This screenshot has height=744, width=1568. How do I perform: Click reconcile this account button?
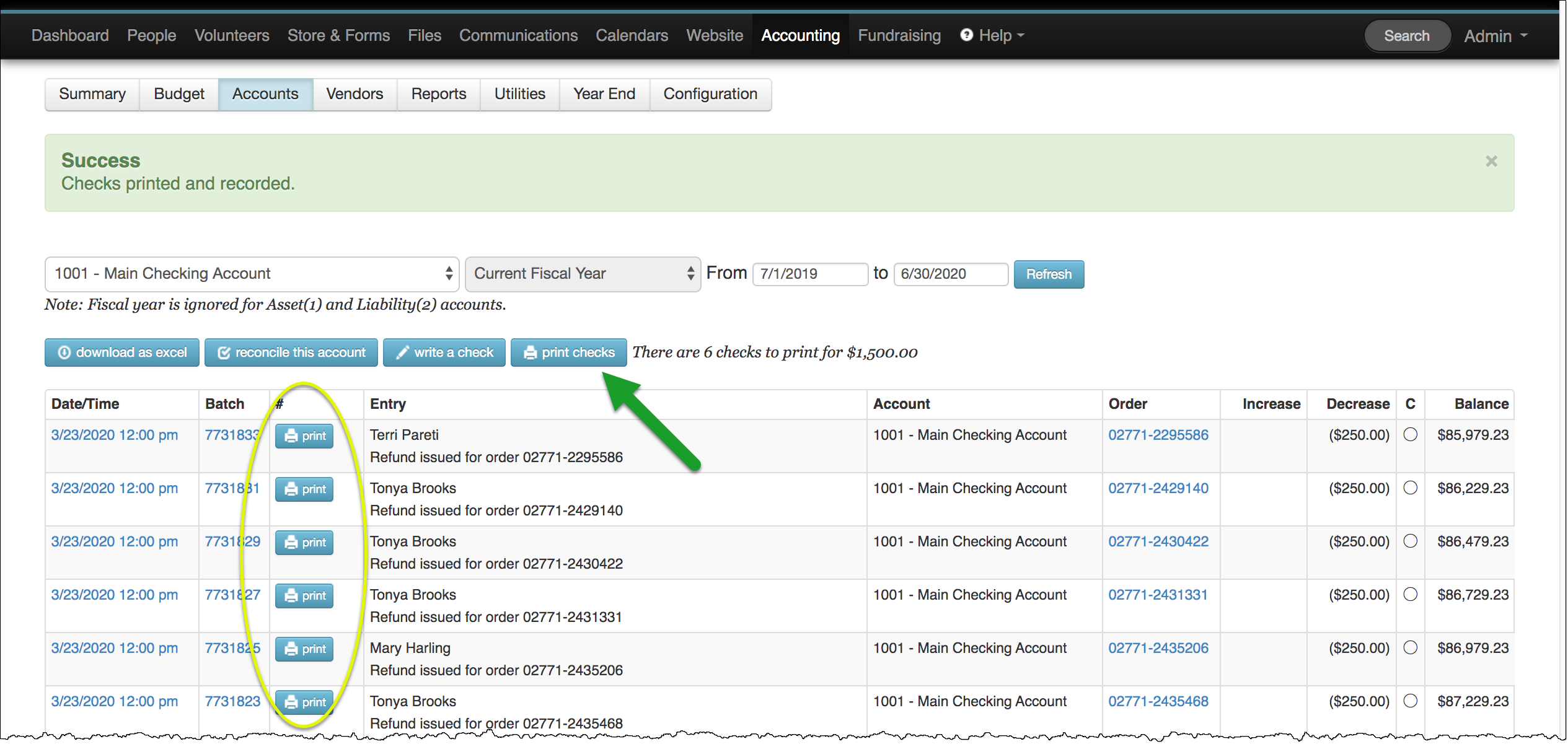[291, 352]
